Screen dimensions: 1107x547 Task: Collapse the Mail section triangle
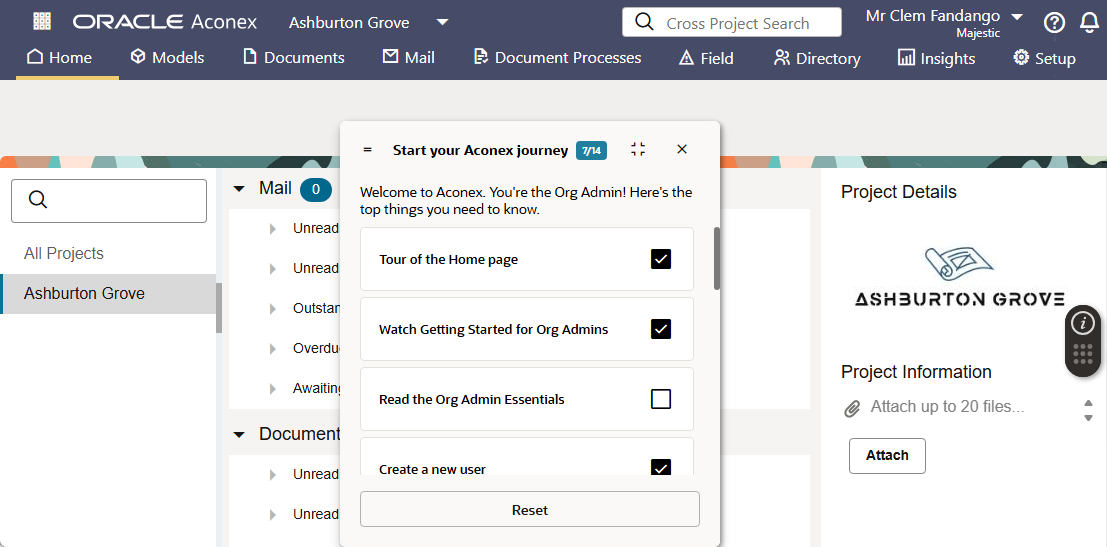point(239,188)
